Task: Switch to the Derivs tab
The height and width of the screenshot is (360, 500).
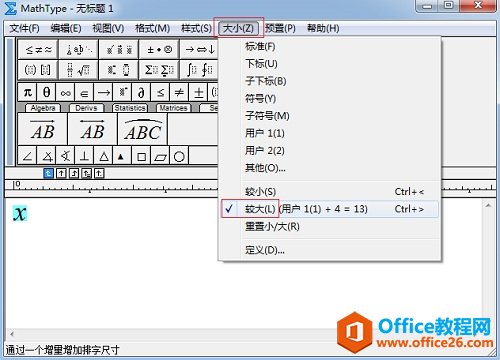Action: (x=86, y=108)
